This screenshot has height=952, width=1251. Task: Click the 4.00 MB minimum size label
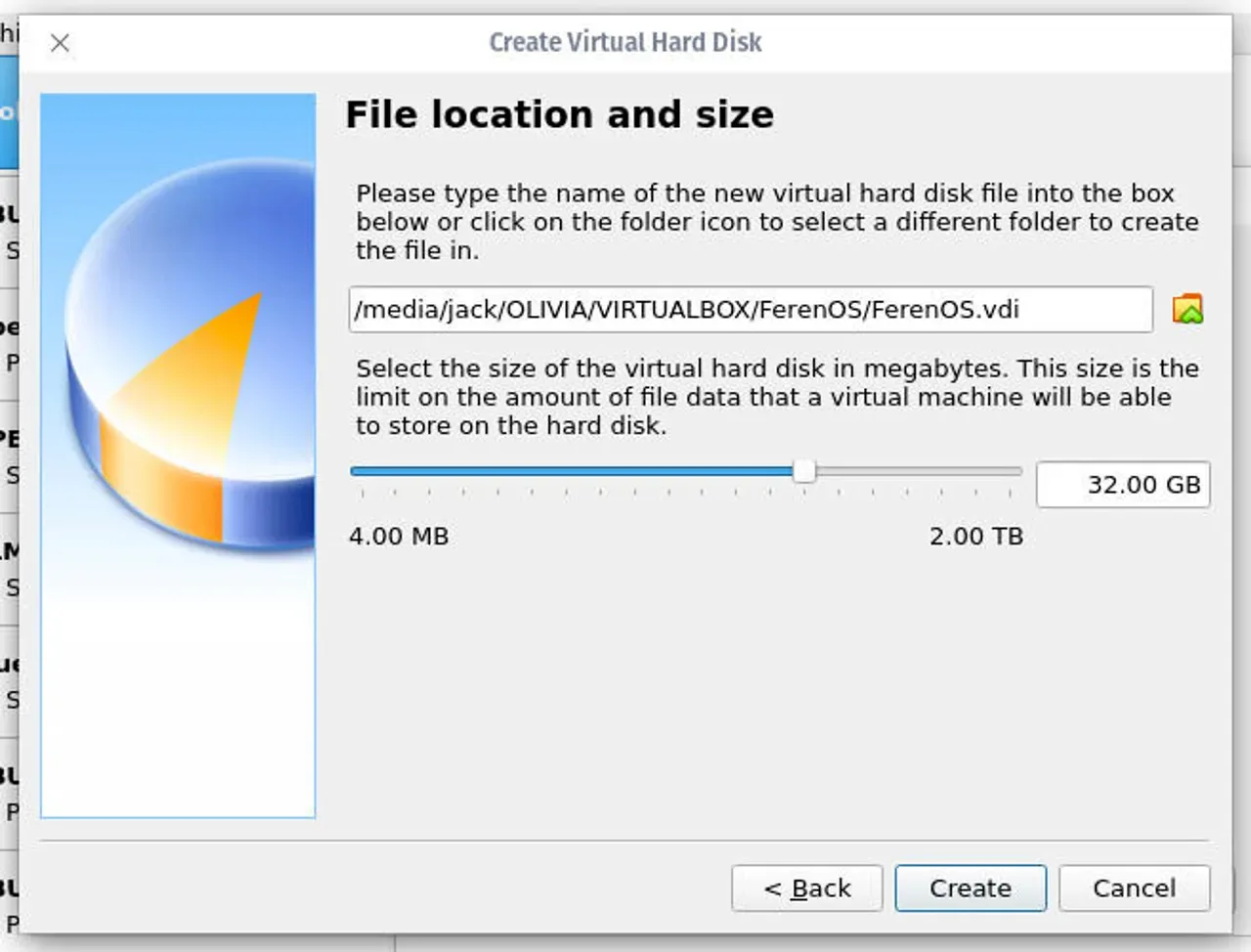pyautogui.click(x=399, y=537)
